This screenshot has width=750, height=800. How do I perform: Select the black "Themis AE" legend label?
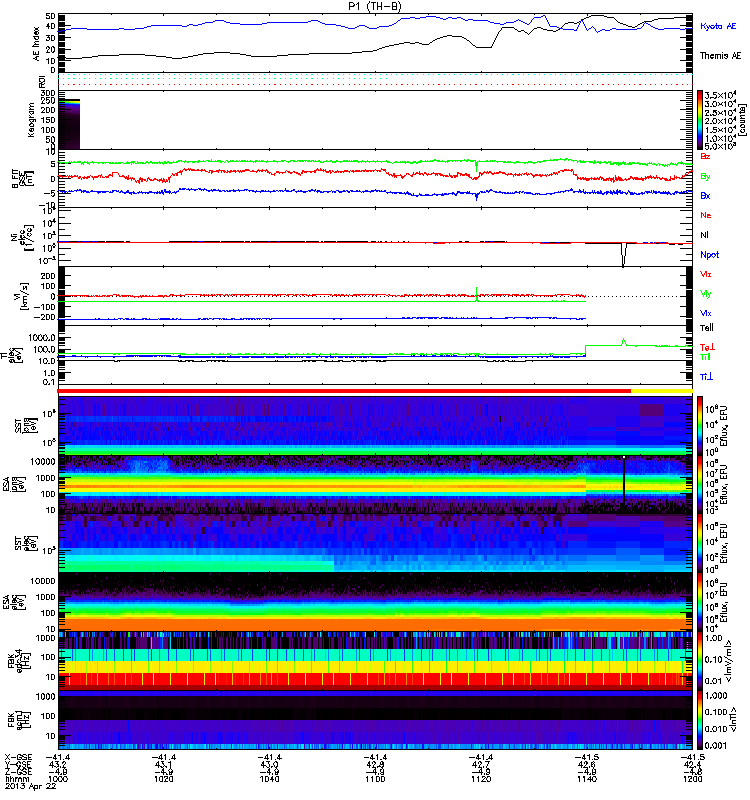(720, 56)
